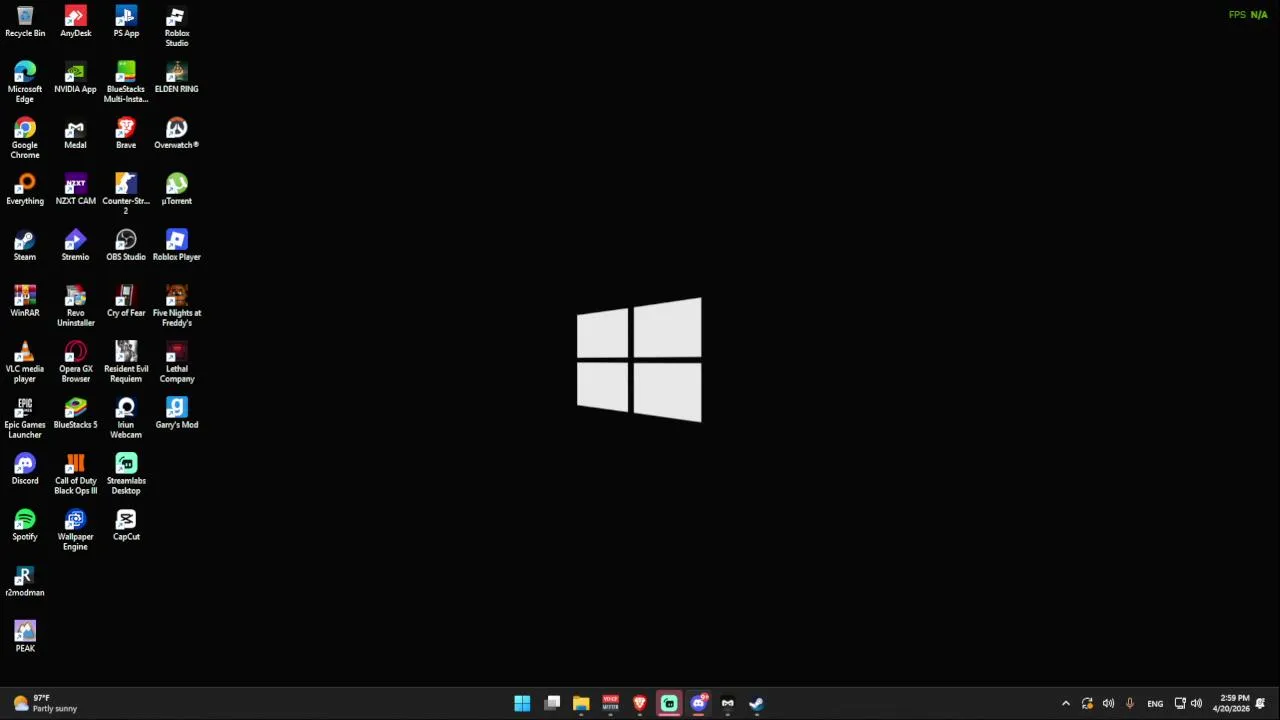The height and width of the screenshot is (720, 1280).
Task: Change the ENG input language
Action: click(1155, 704)
